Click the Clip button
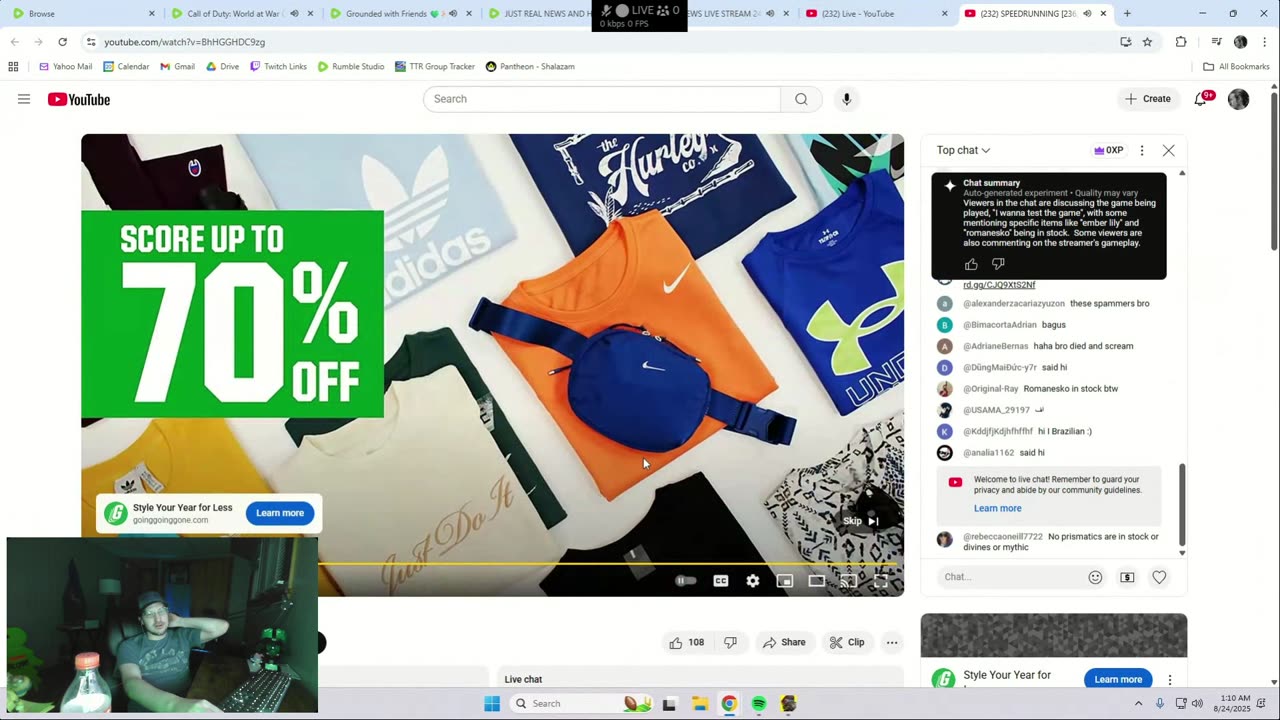Viewport: 1280px width, 720px height. 847,642
